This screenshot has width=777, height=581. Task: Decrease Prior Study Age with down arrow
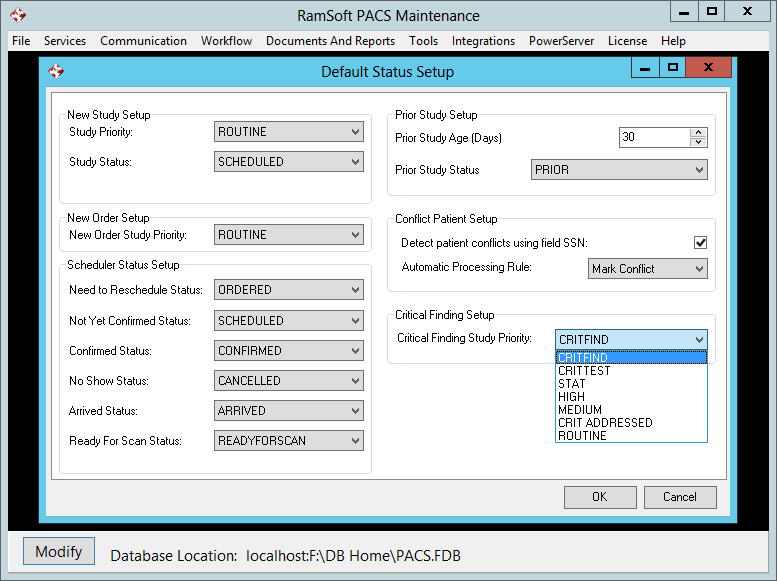[x=698, y=142]
